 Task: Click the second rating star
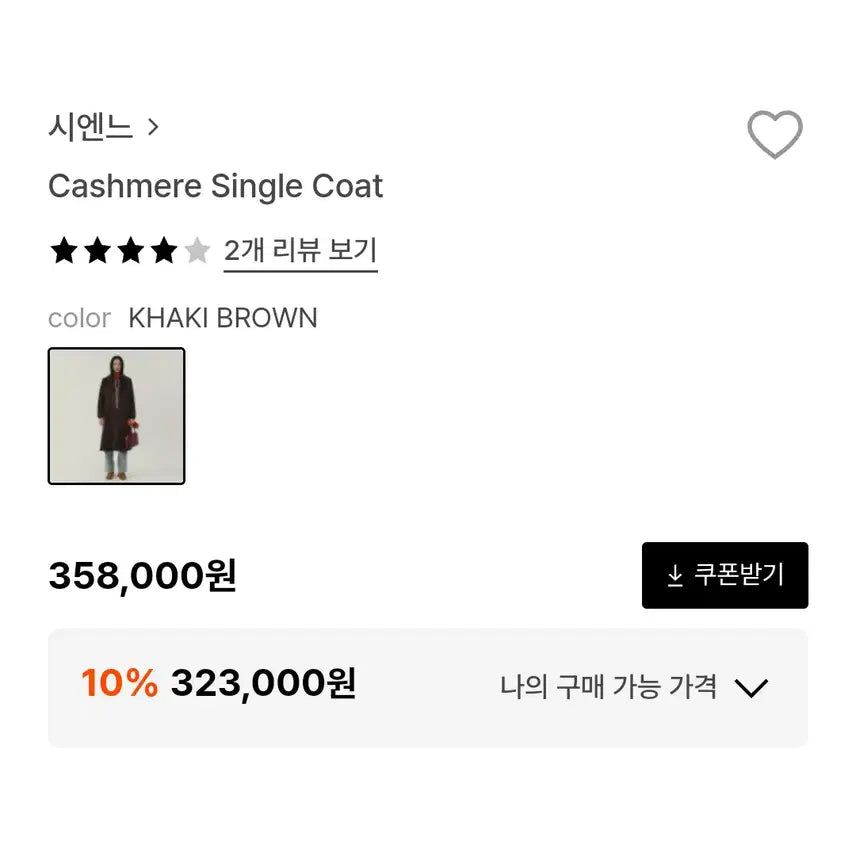(96, 250)
